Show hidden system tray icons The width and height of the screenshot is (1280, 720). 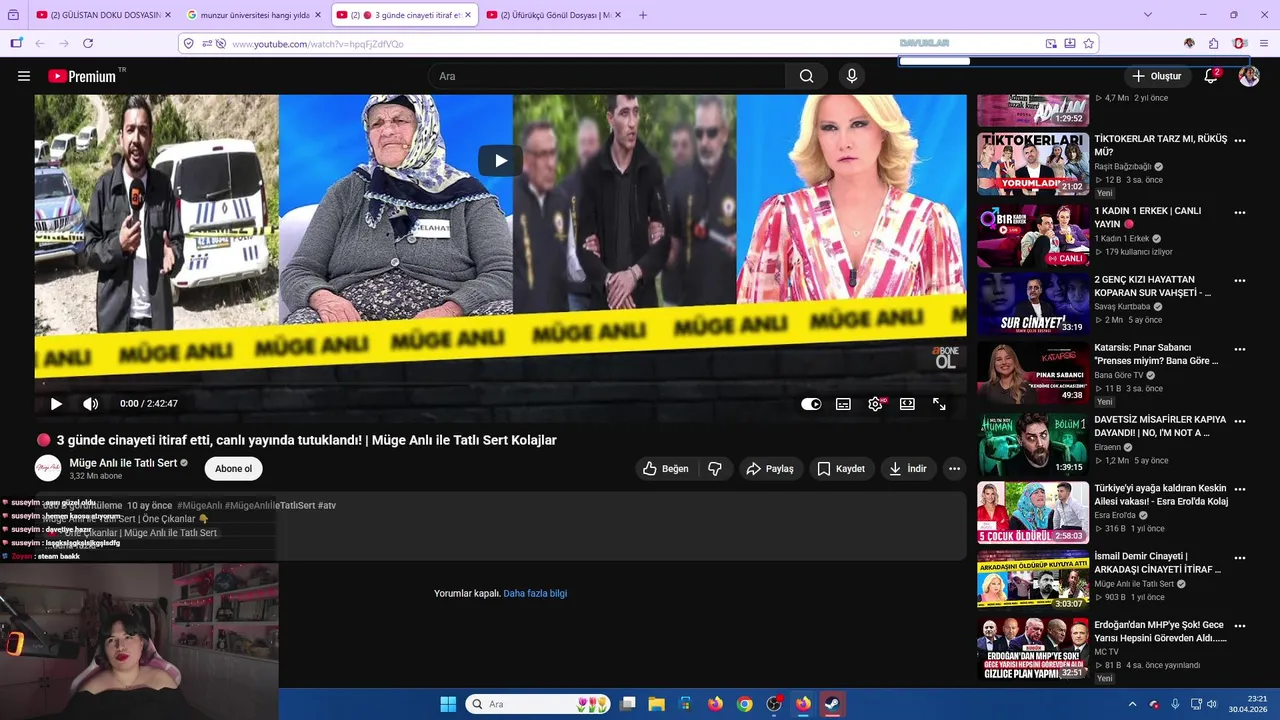pyautogui.click(x=1132, y=704)
